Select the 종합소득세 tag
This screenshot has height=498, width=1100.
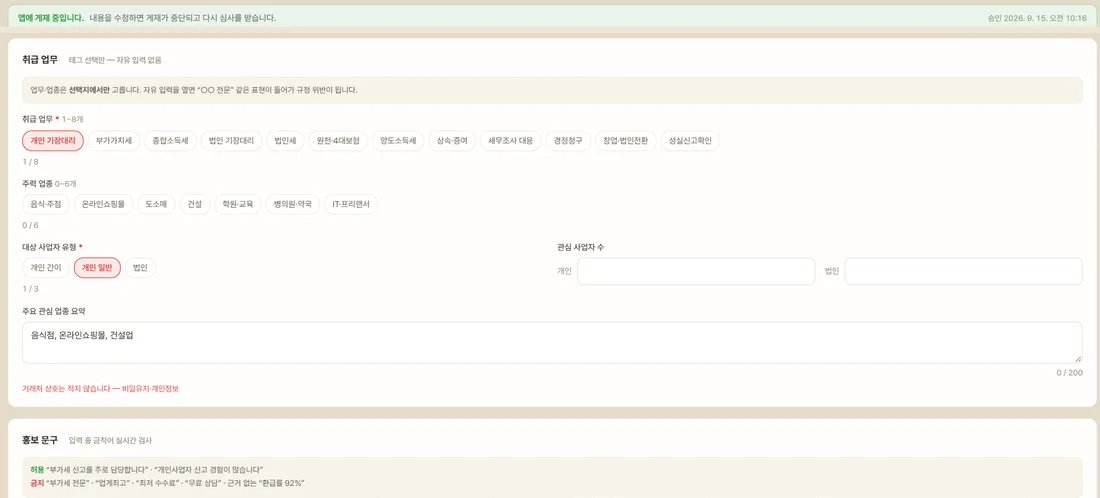[170, 141]
